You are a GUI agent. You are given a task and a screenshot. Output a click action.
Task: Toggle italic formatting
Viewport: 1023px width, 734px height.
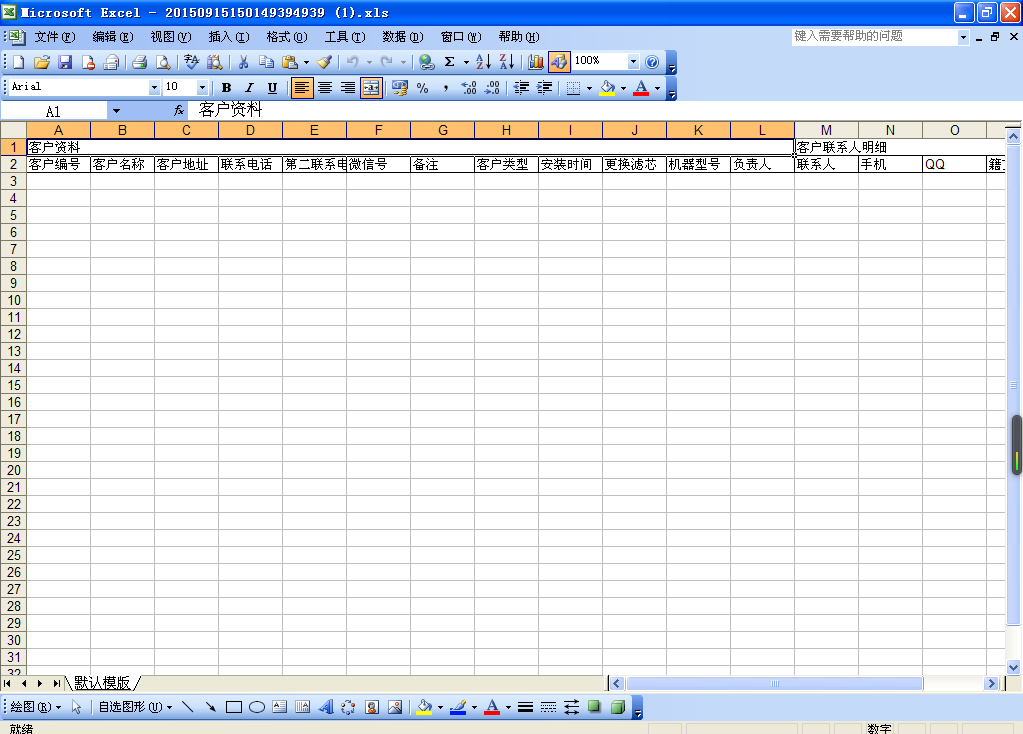click(249, 88)
